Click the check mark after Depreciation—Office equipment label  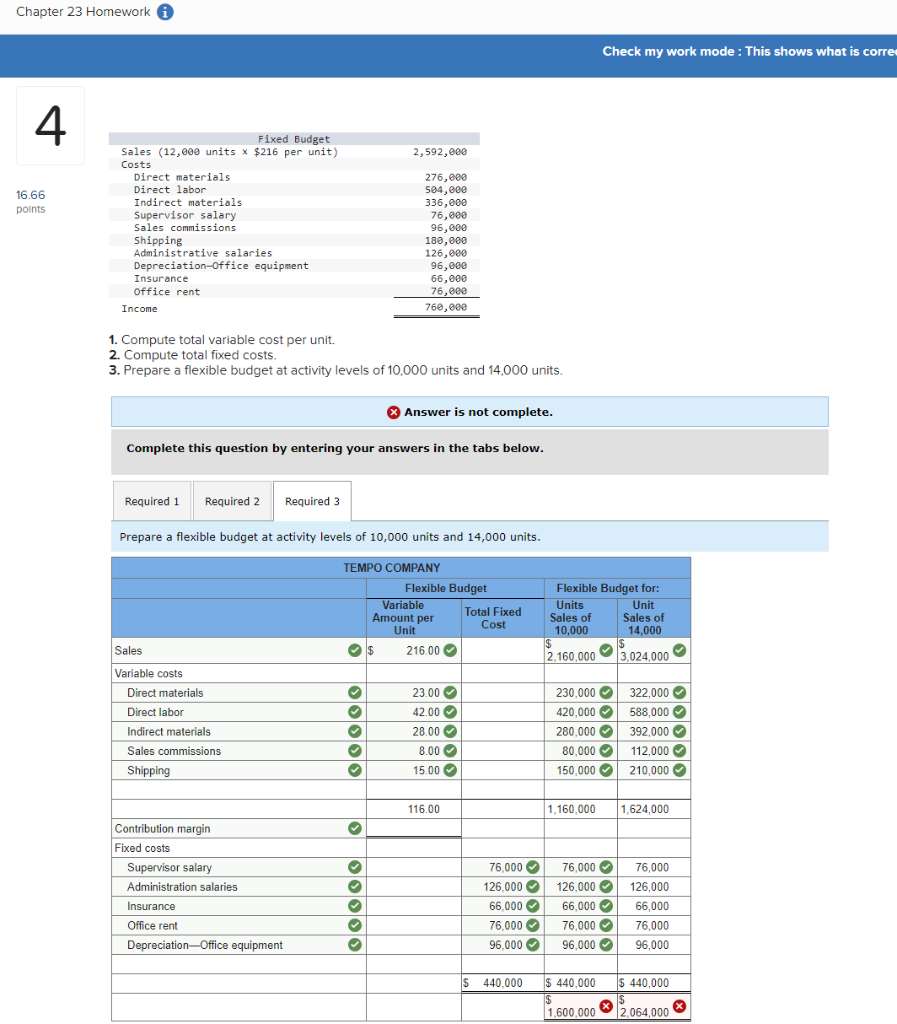pos(354,945)
